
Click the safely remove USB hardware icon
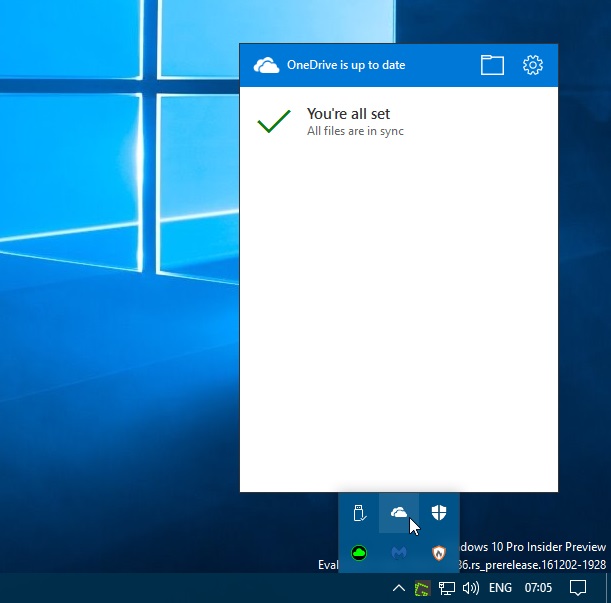point(359,513)
